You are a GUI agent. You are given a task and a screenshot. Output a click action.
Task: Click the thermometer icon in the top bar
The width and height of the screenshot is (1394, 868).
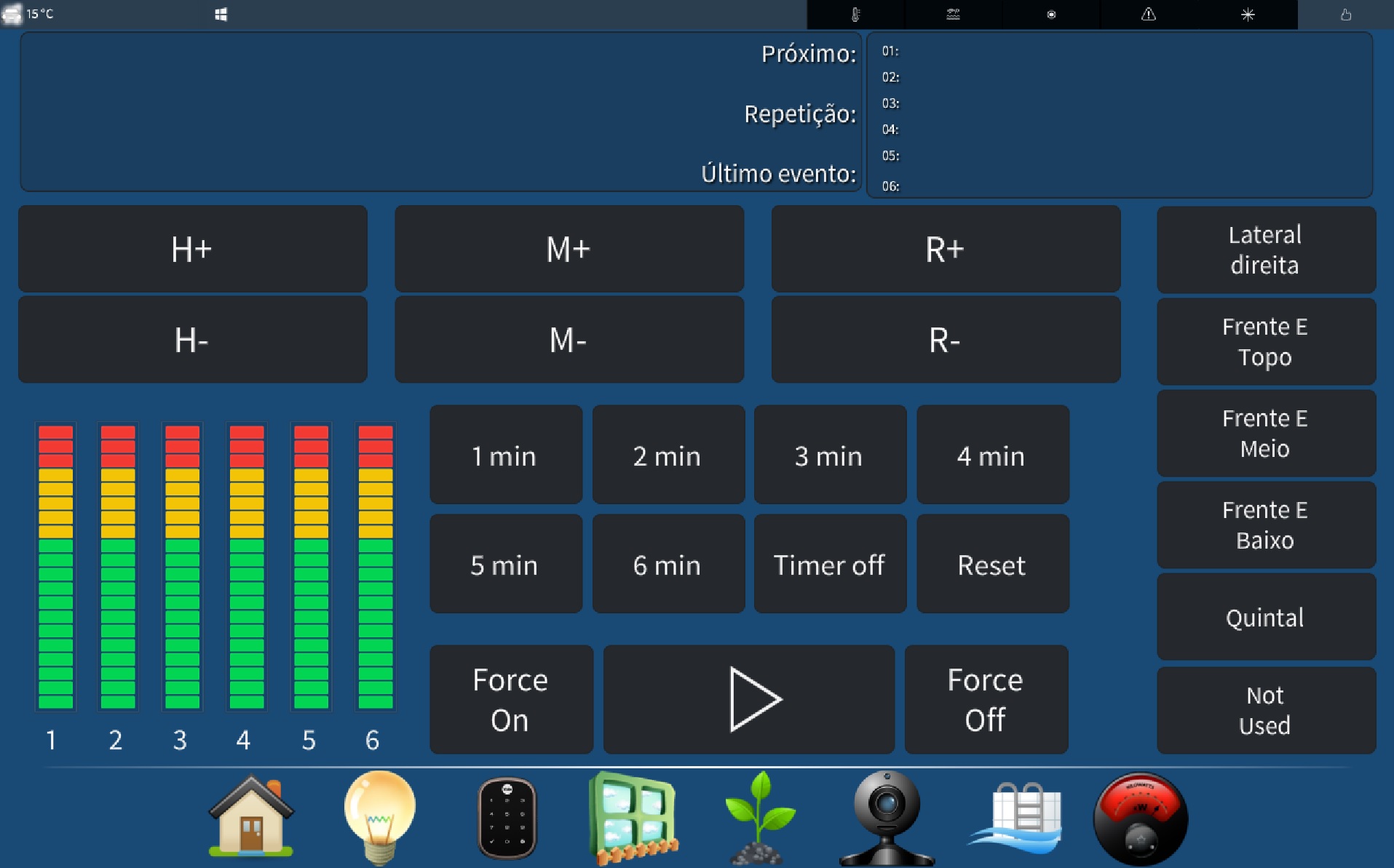pos(855,15)
